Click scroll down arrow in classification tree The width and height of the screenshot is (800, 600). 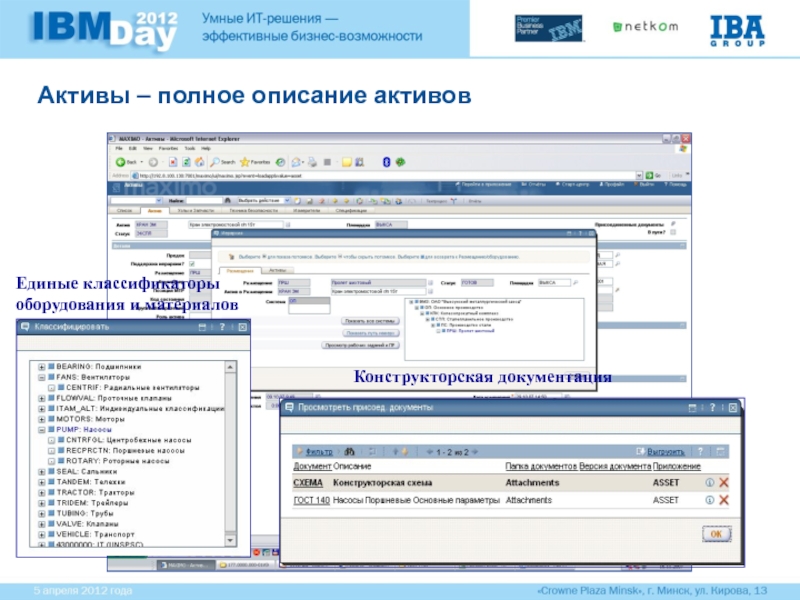tap(230, 540)
